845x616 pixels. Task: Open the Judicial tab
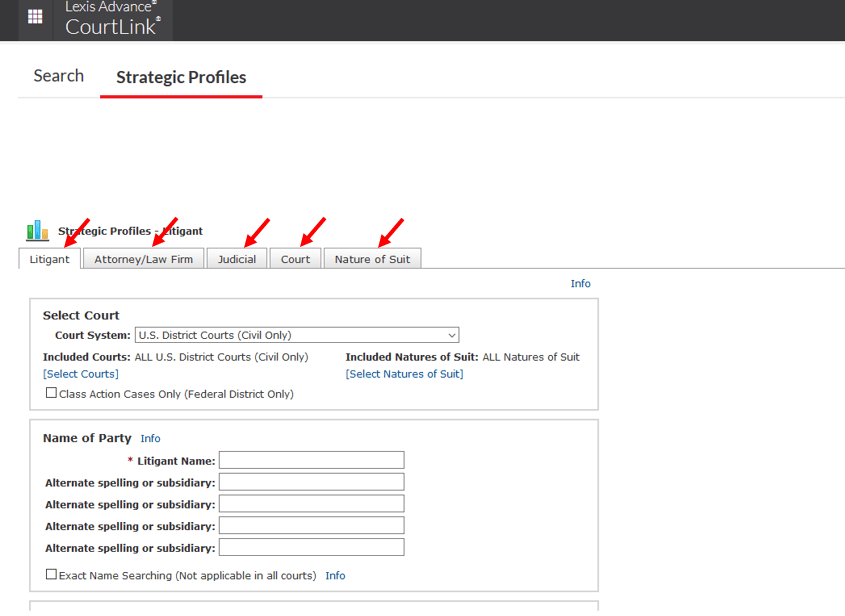(237, 259)
